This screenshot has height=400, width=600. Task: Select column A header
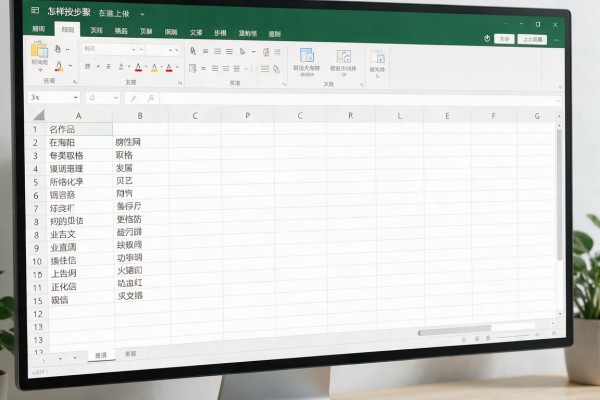pos(78,115)
